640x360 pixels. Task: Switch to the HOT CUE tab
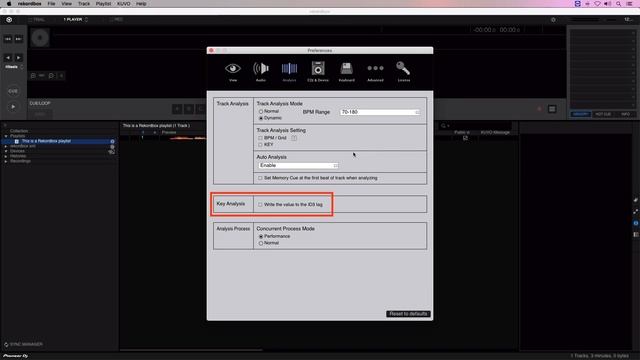click(603, 114)
